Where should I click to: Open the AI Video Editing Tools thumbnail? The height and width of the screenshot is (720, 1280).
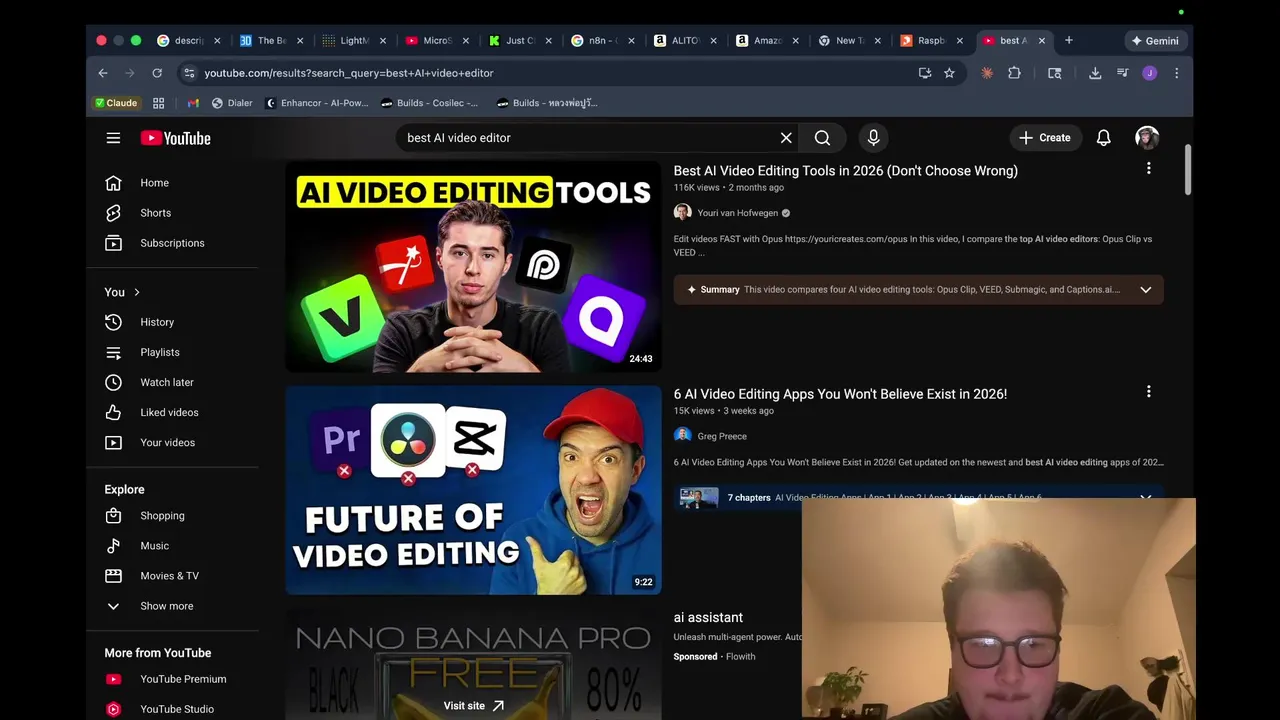coord(473,266)
